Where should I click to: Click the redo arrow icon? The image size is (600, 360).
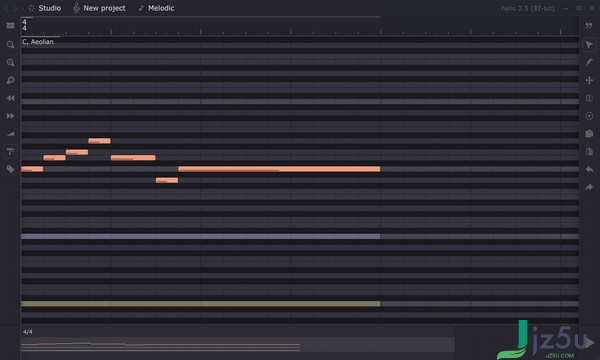[x=589, y=187]
